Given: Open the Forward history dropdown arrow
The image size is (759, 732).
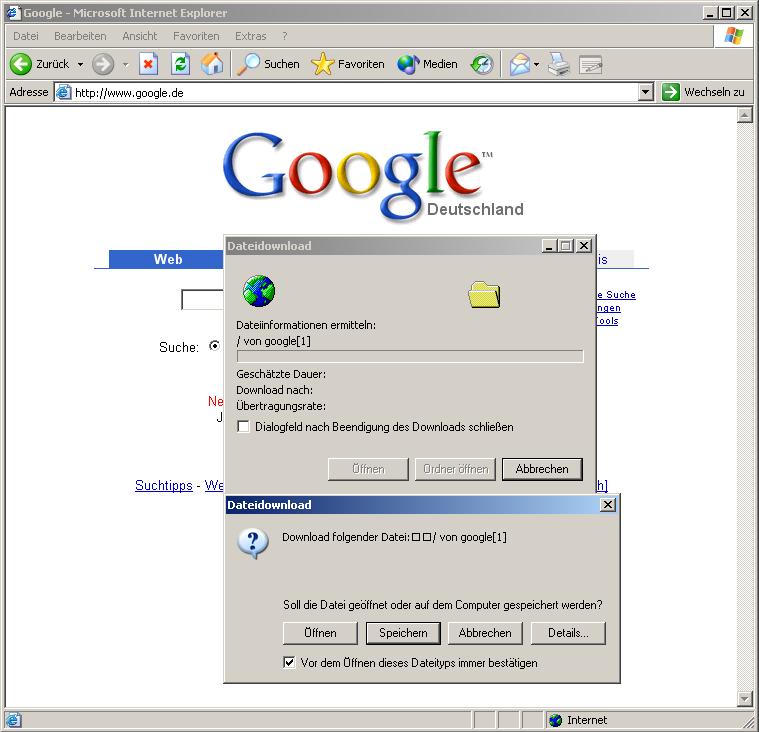Looking at the screenshot, I should point(125,64).
